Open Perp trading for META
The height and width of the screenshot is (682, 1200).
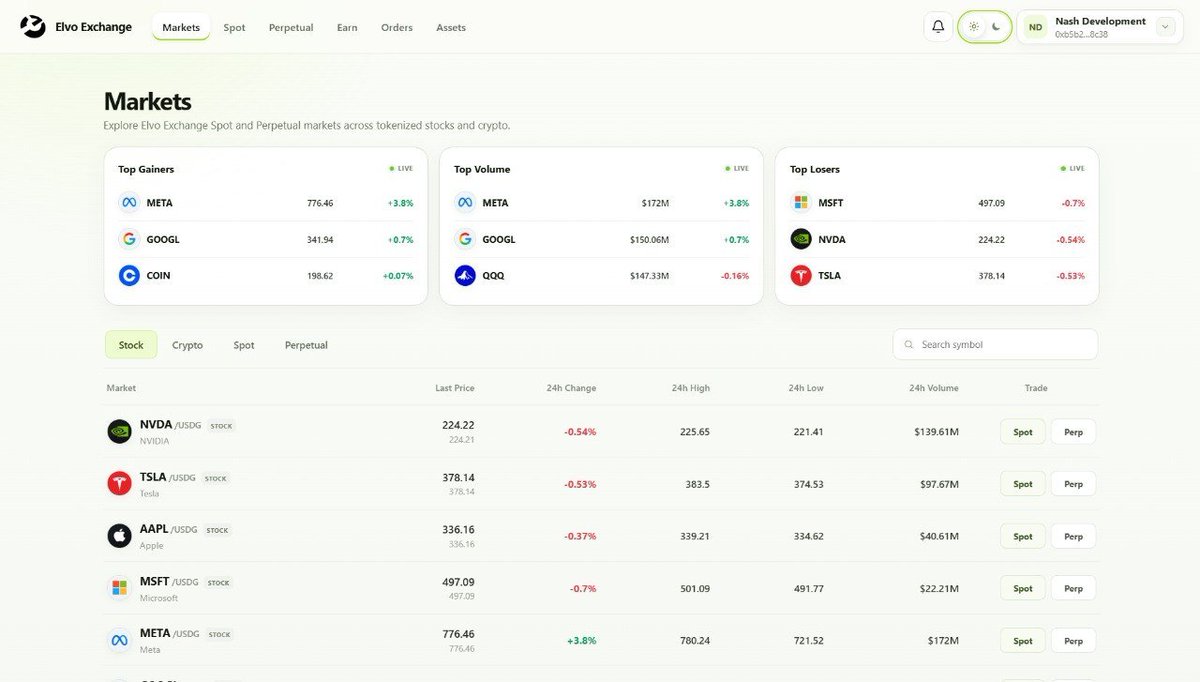click(1073, 641)
